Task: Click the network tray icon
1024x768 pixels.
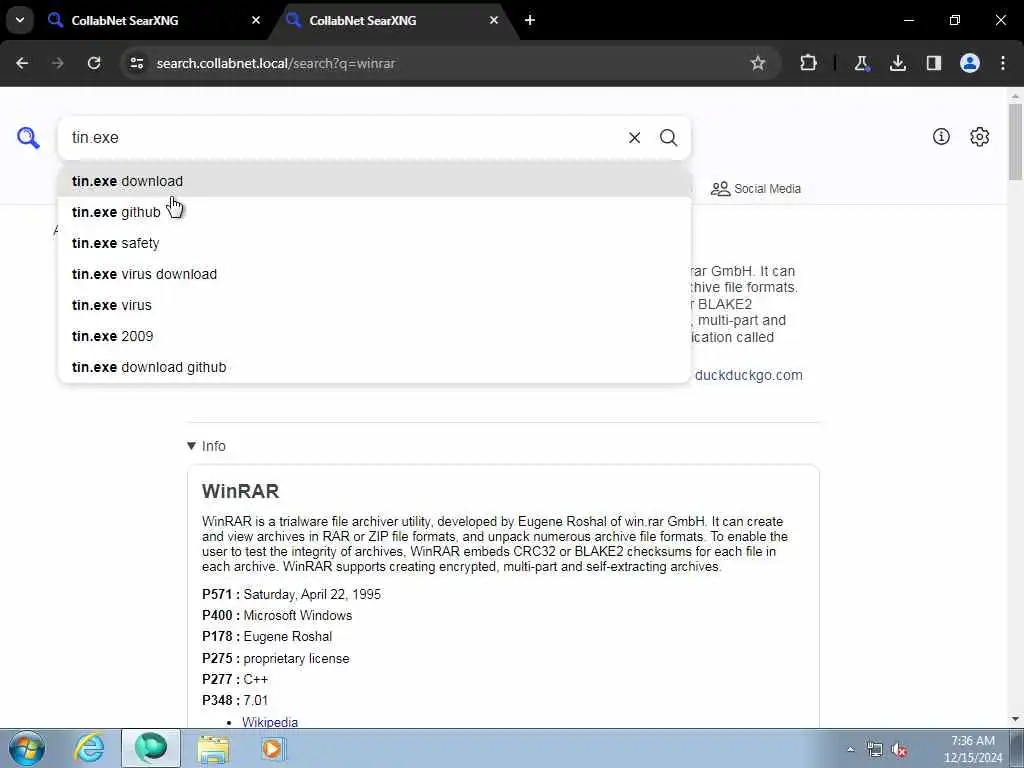Action: [x=874, y=750]
